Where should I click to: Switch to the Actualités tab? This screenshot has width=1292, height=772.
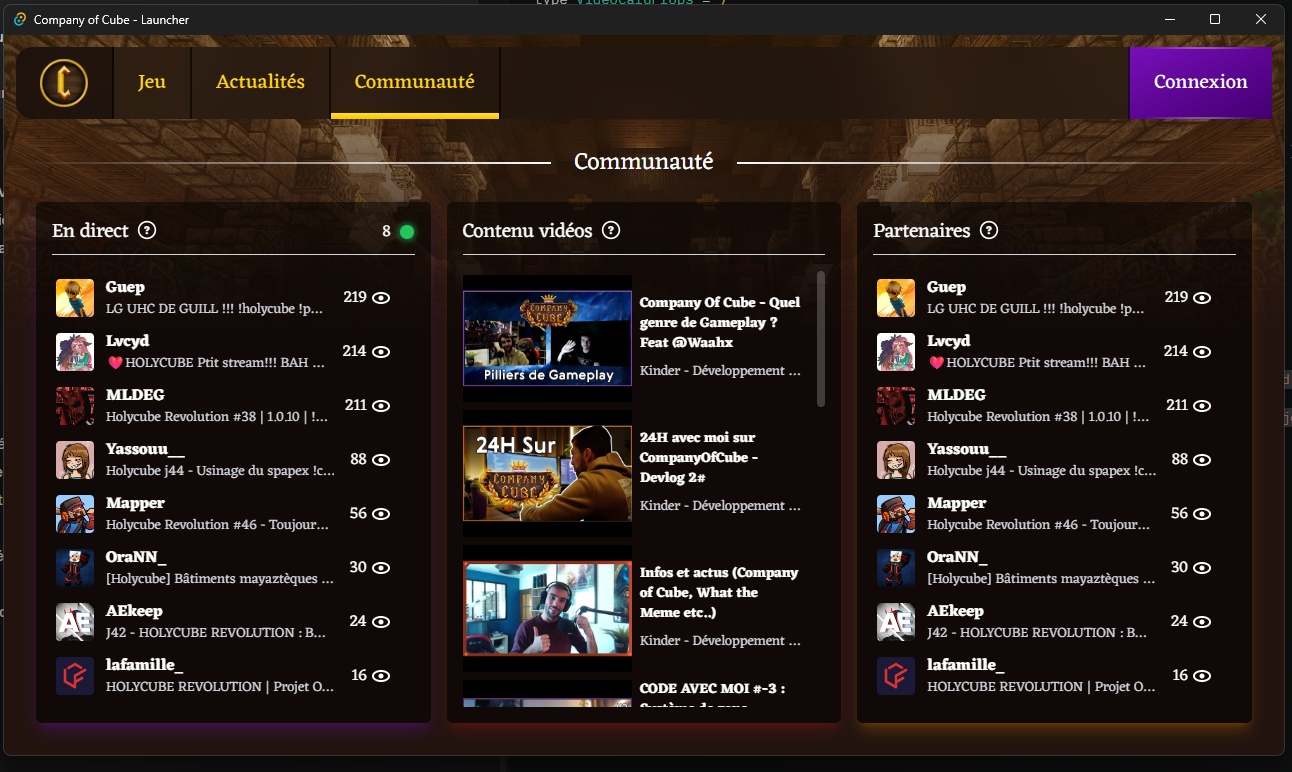click(x=260, y=83)
